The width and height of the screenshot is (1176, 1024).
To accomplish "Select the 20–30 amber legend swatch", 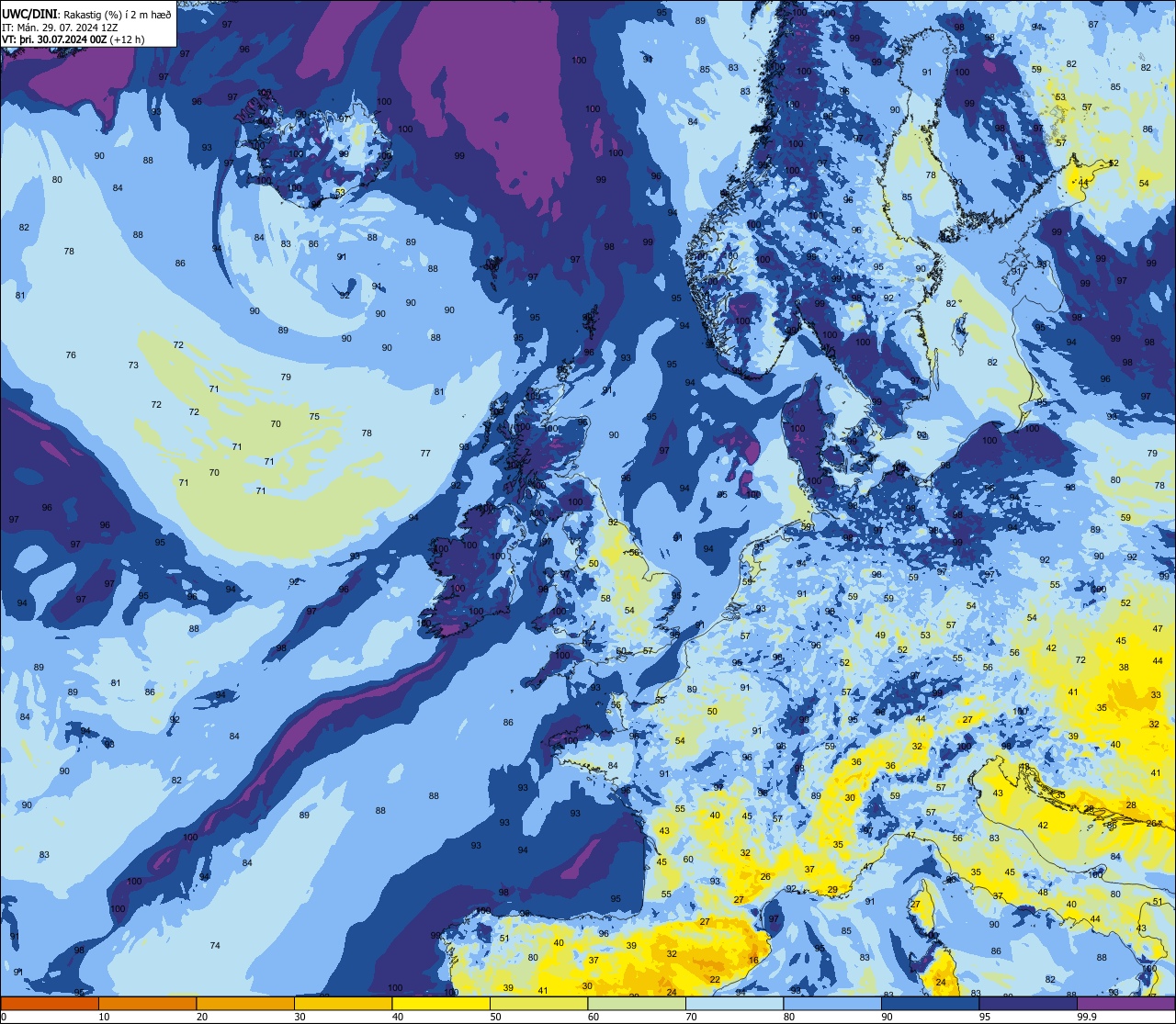I will point(245,1003).
